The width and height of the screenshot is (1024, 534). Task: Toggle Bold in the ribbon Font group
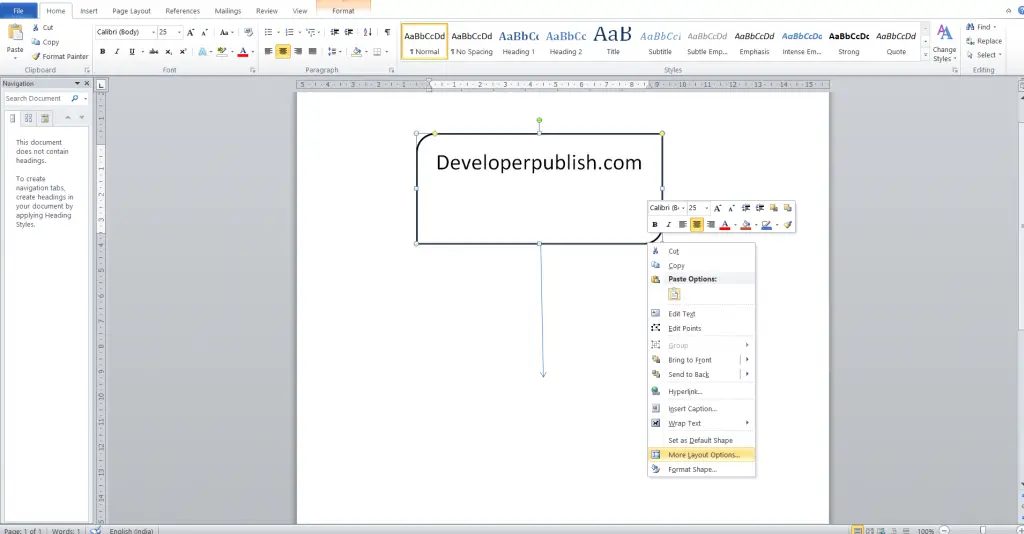click(x=103, y=52)
